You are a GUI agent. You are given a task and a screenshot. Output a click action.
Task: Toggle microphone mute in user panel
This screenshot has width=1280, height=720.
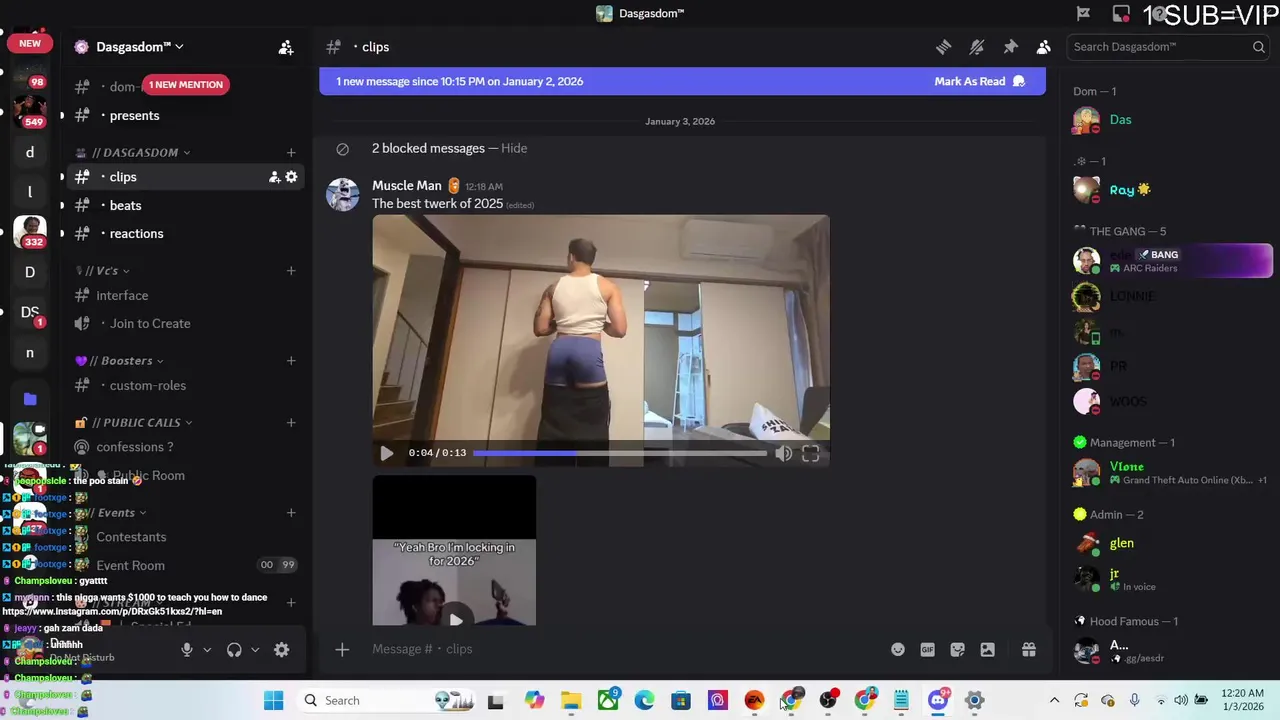click(x=186, y=650)
